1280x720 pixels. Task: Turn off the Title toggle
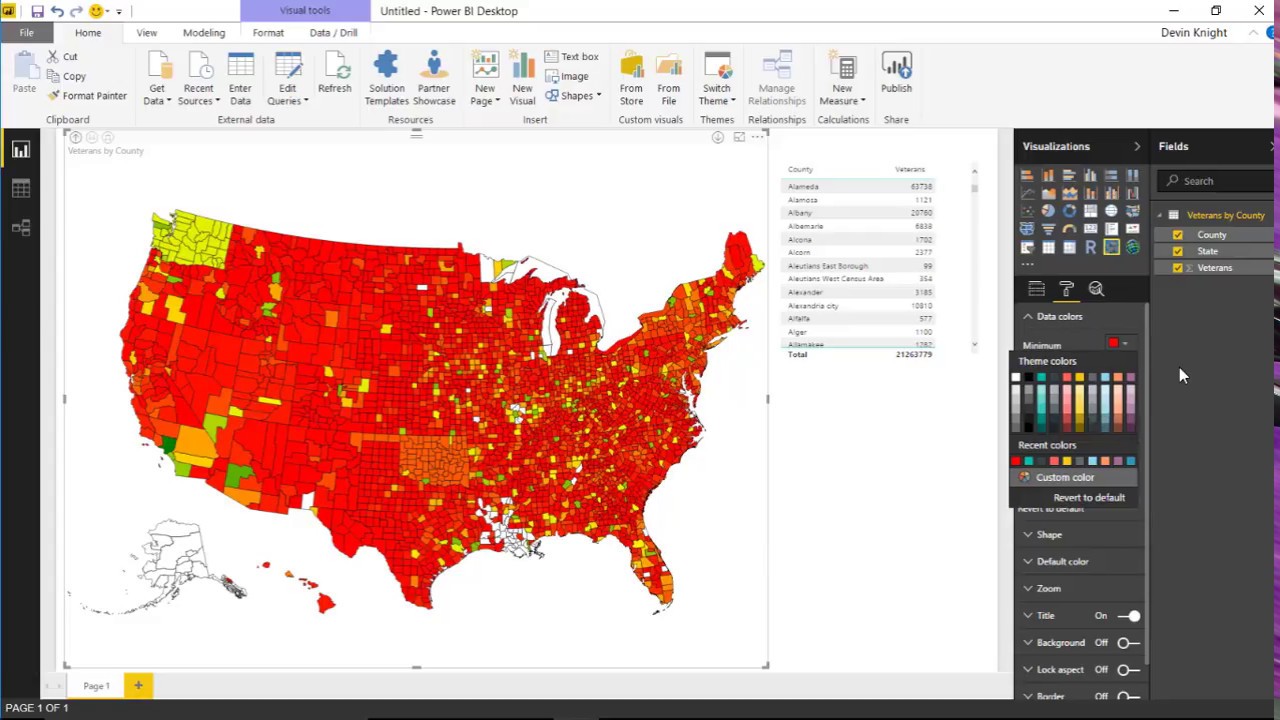point(1129,616)
